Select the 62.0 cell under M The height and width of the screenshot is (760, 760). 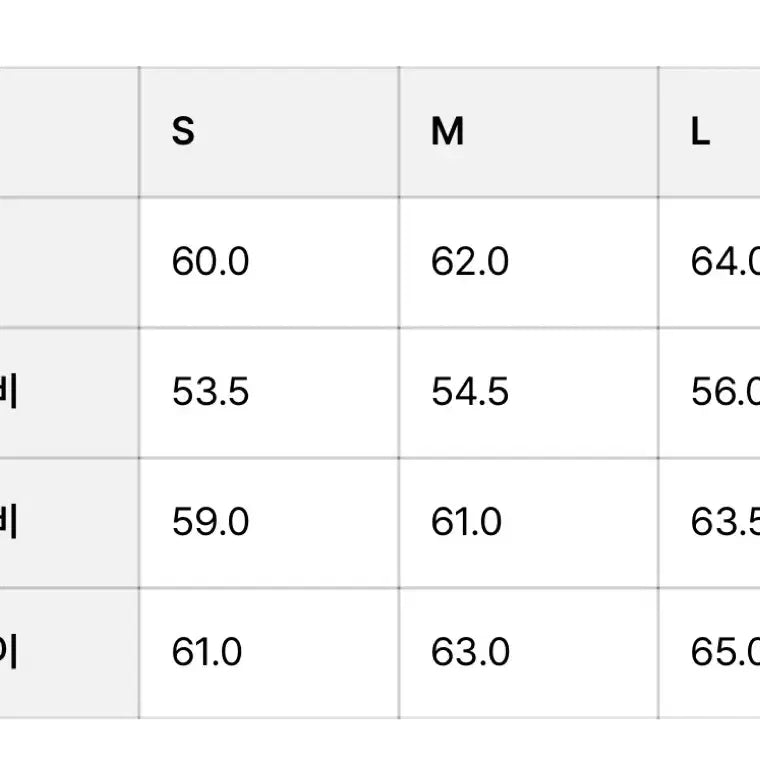pyautogui.click(x=529, y=262)
